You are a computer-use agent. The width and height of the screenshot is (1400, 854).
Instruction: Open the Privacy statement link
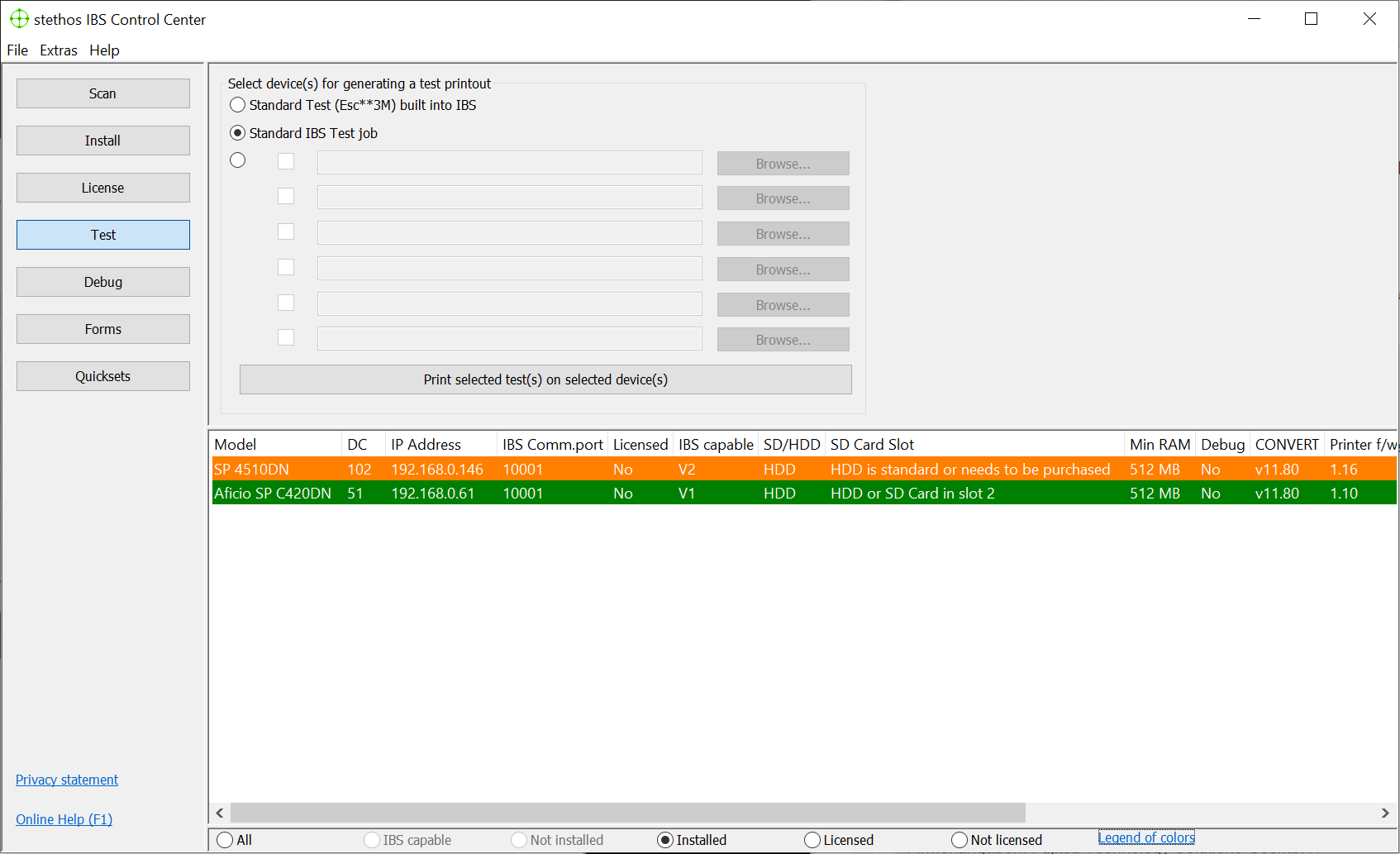click(67, 780)
